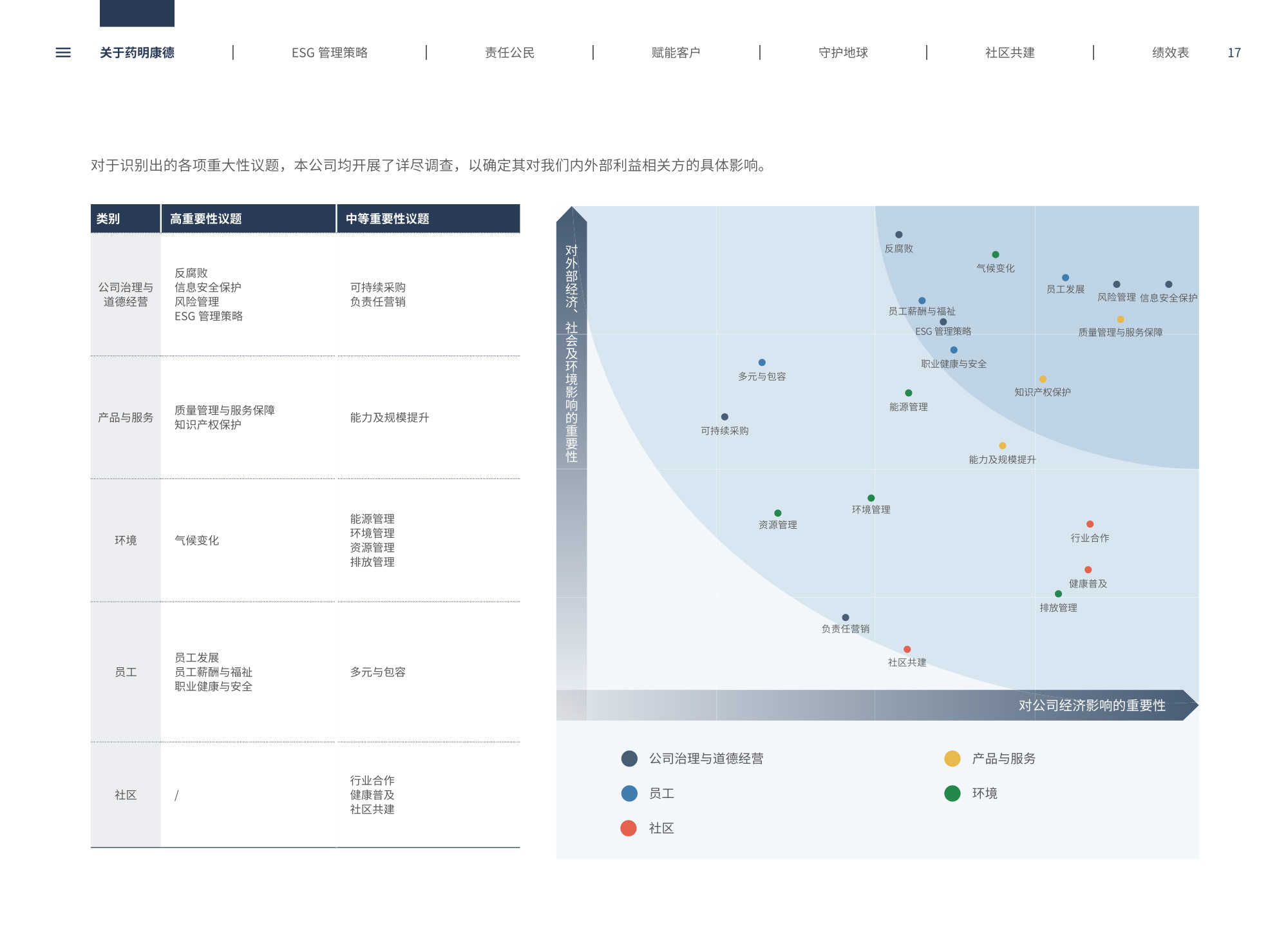The width and height of the screenshot is (1288, 950).
Task: Click the yellow 产品与服务 legend dot
Action: coord(952,759)
